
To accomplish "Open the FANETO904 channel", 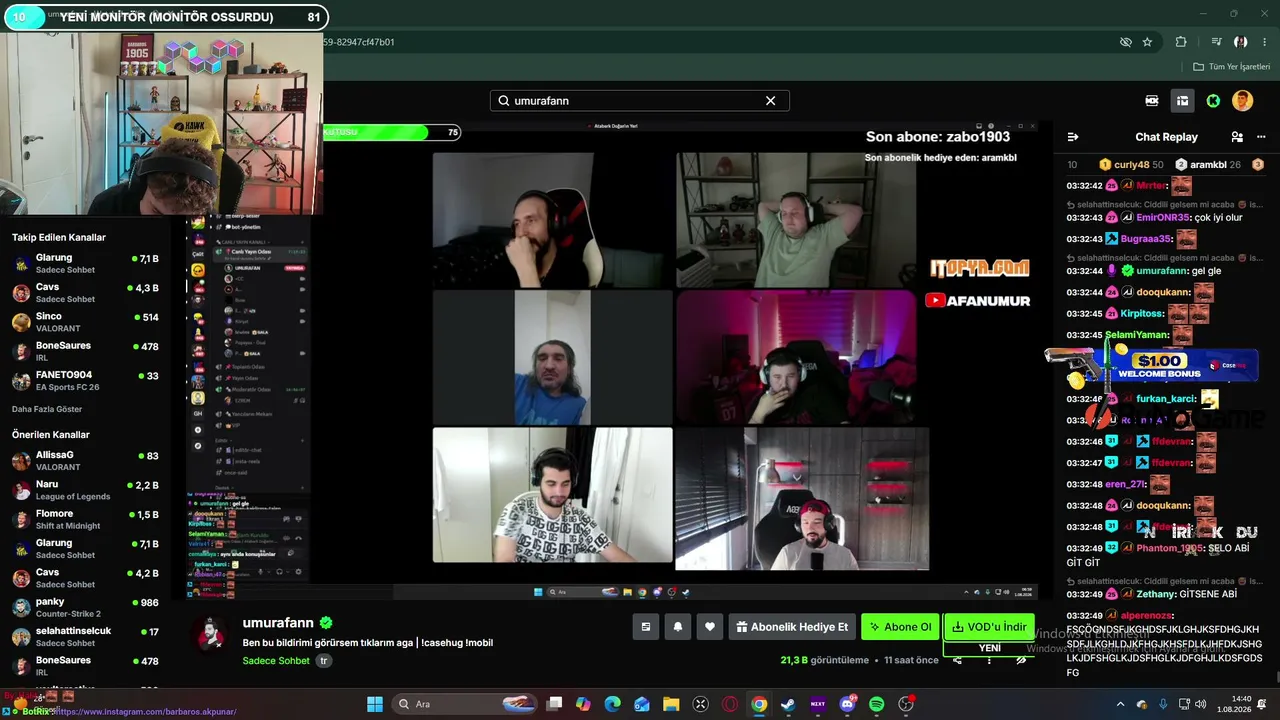I will (x=85, y=380).
